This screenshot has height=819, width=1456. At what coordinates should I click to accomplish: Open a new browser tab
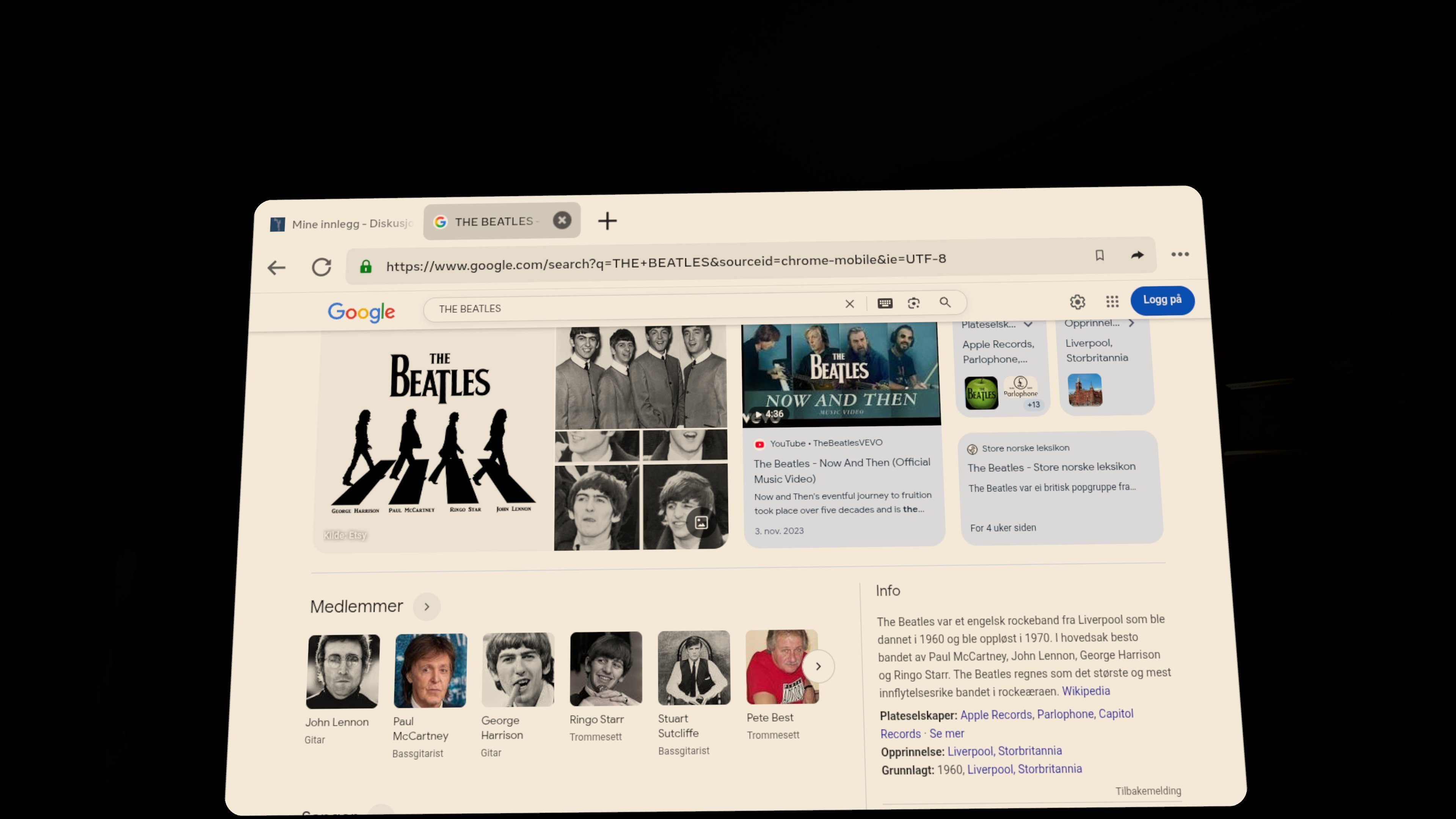(x=607, y=220)
